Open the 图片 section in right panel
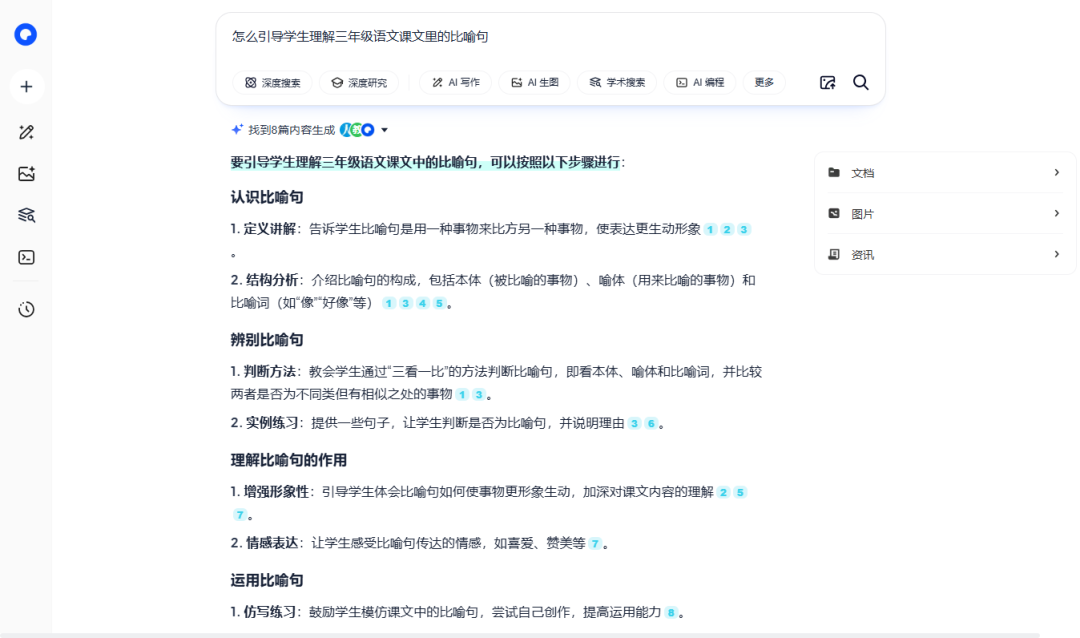1080x638 pixels. [944, 213]
